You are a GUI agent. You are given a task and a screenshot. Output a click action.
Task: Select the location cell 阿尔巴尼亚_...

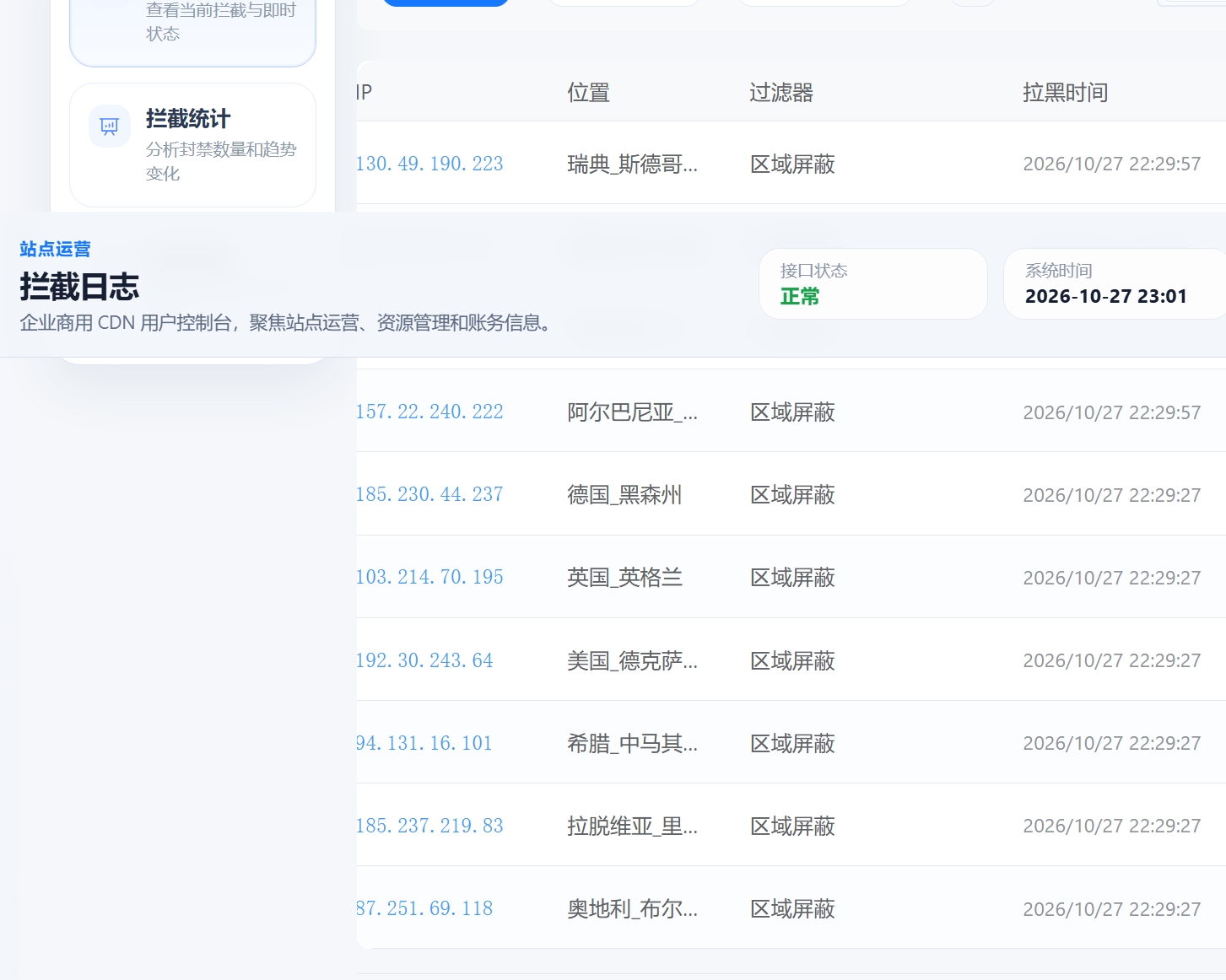[633, 412]
